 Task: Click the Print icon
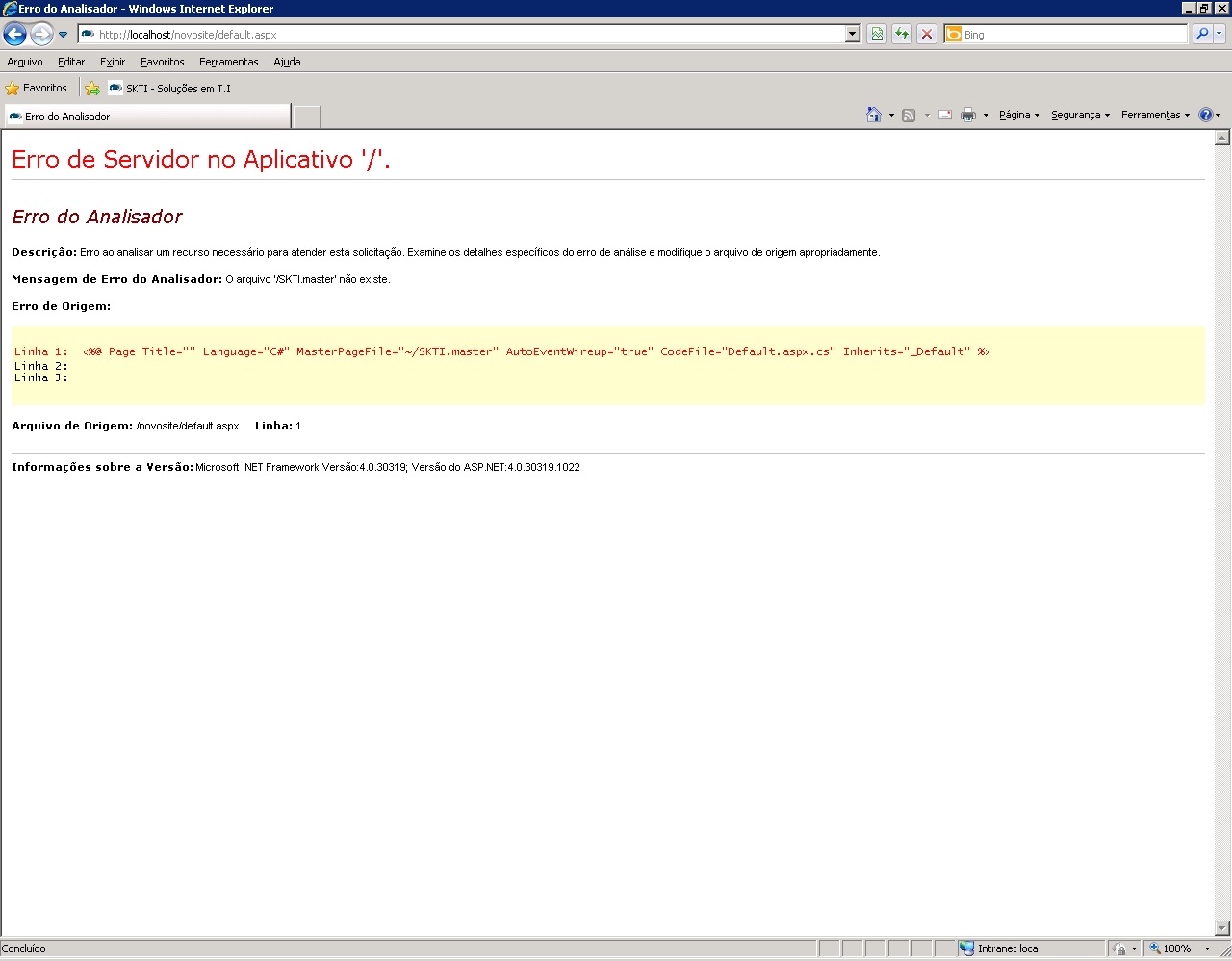[x=968, y=116]
